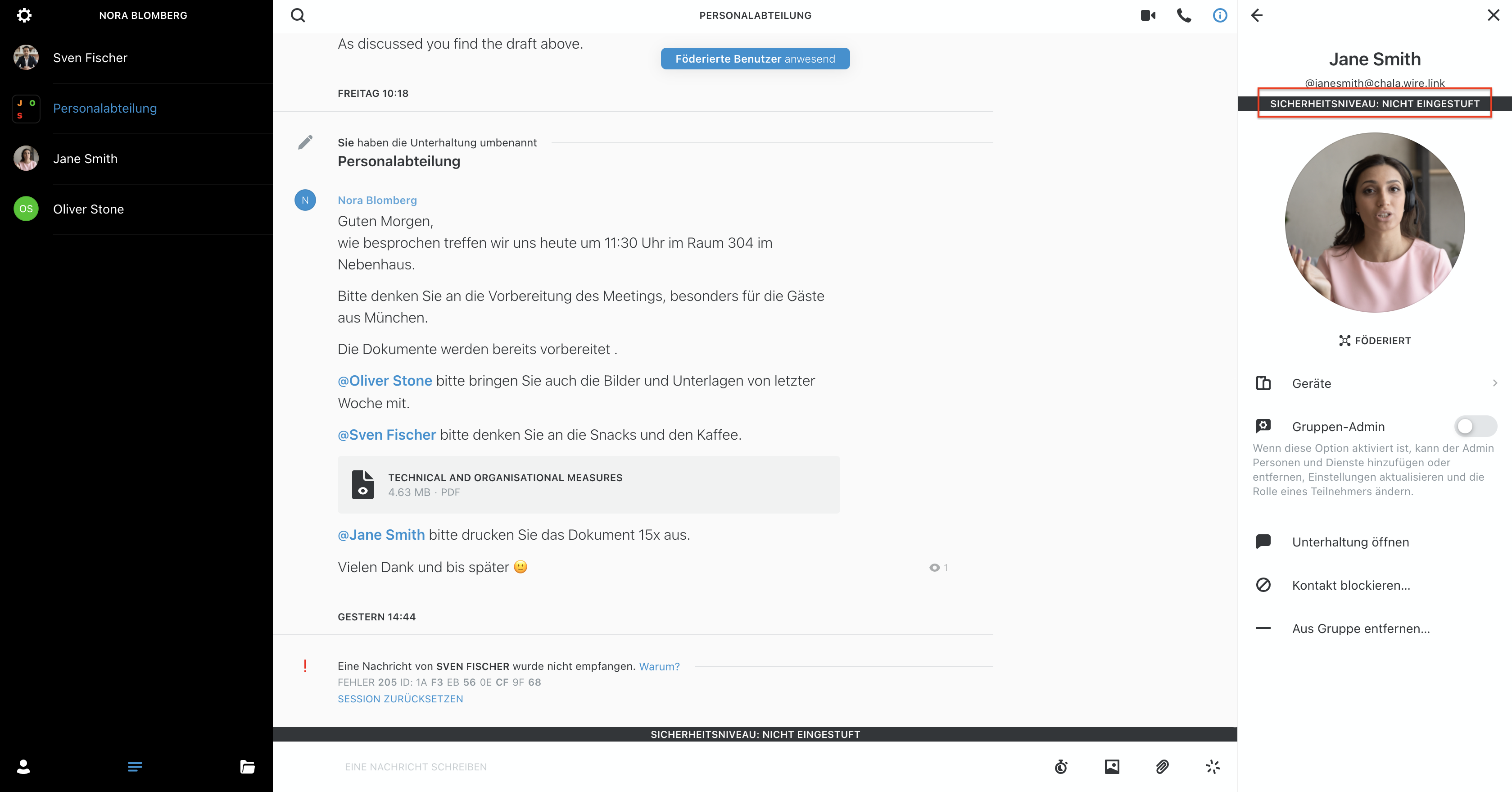Click @Oliver Stone mention

point(385,380)
